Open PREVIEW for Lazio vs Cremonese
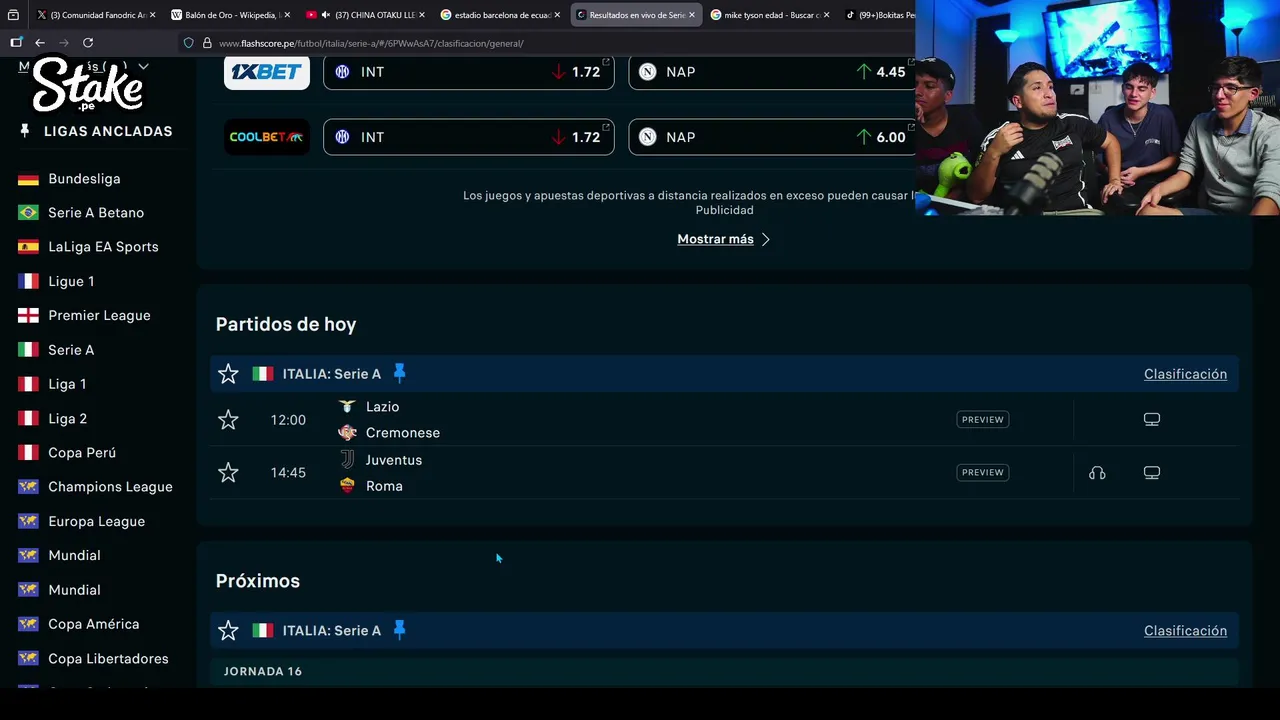The height and width of the screenshot is (720, 1280). (x=983, y=420)
